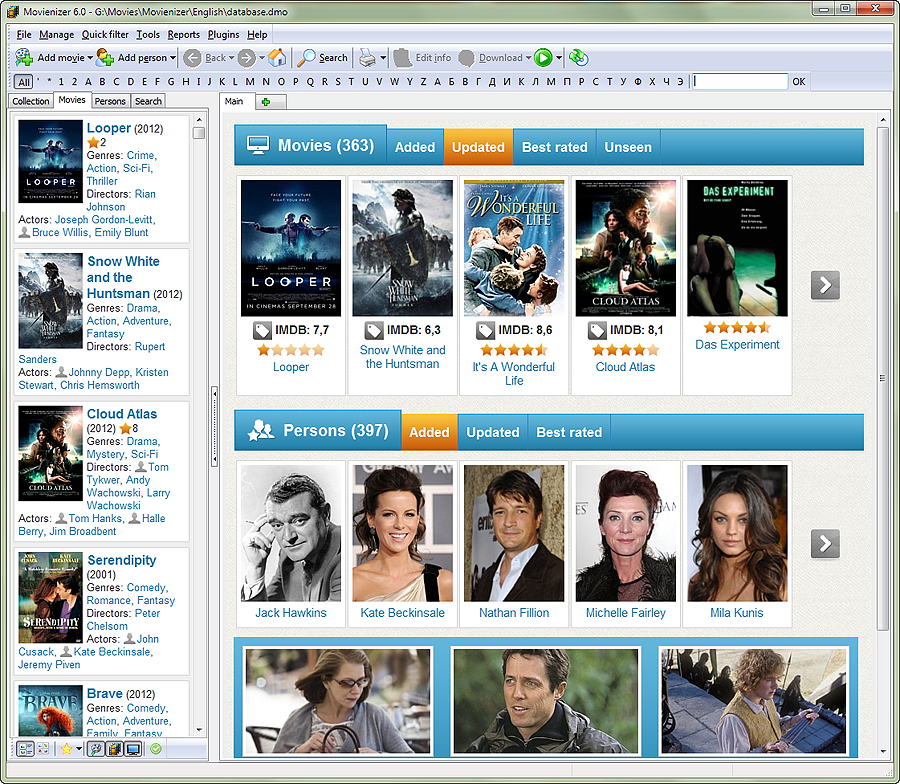This screenshot has width=900, height=784.
Task: Click the Home icon in the toolbar
Action: point(277,58)
